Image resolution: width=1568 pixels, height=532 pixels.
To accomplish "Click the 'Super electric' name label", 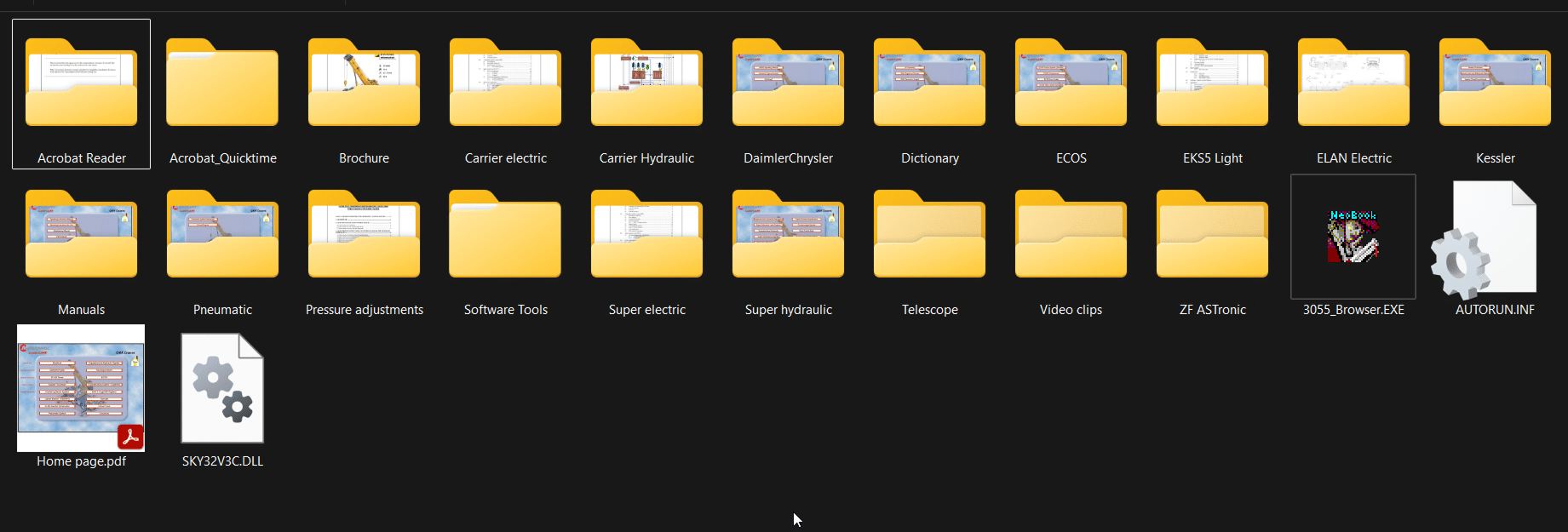I will (647, 310).
